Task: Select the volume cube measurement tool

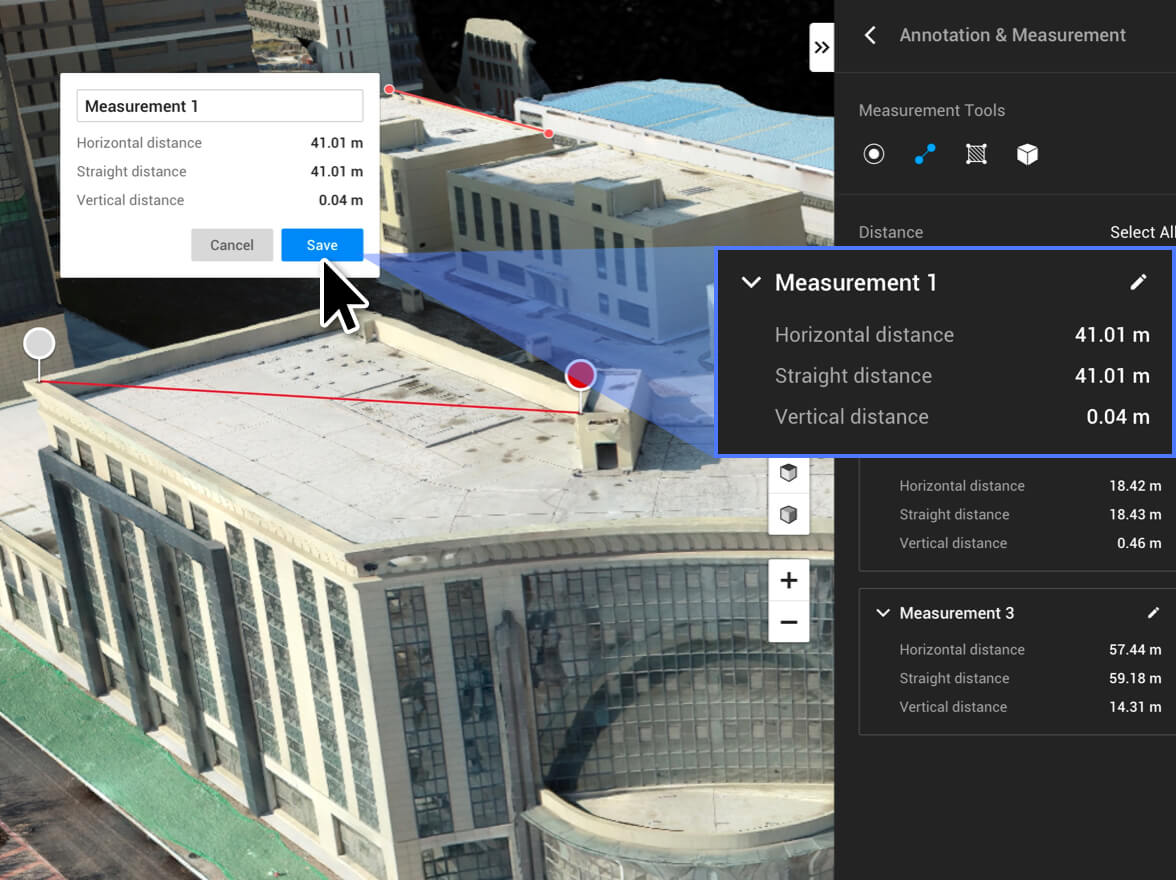Action: point(1027,154)
